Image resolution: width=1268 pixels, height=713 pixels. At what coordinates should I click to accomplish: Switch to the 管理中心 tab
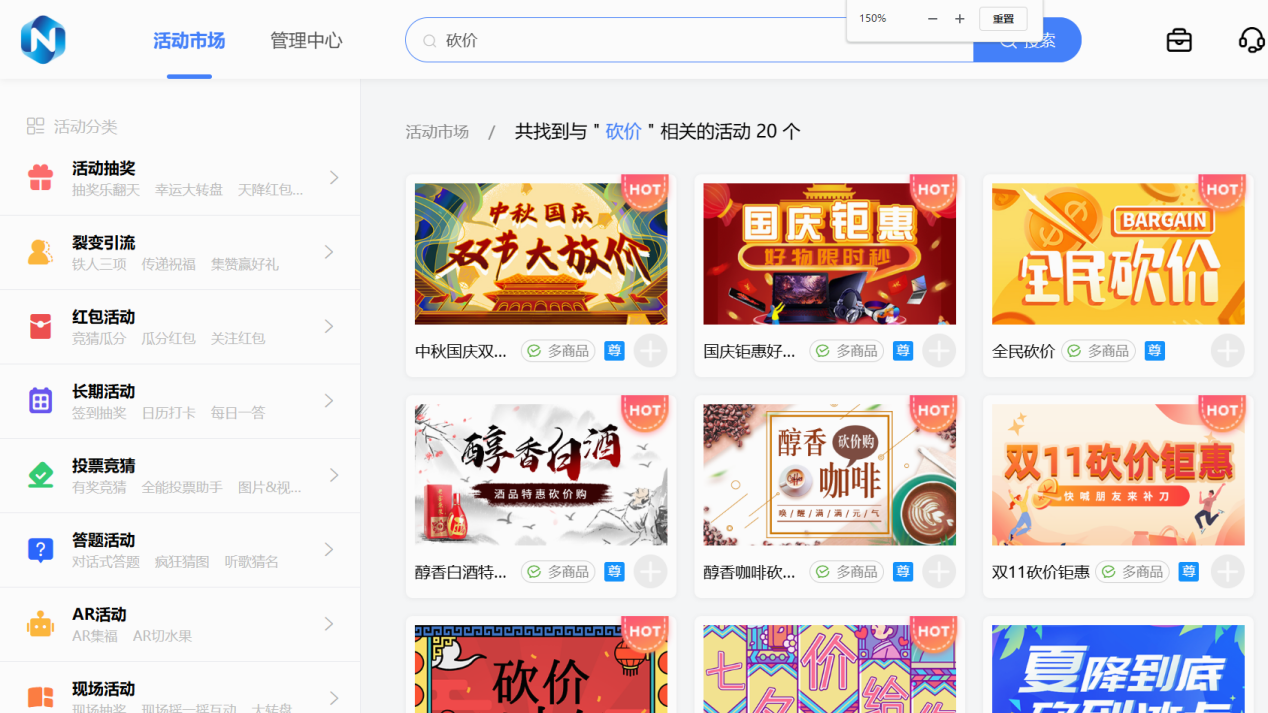[x=306, y=41]
